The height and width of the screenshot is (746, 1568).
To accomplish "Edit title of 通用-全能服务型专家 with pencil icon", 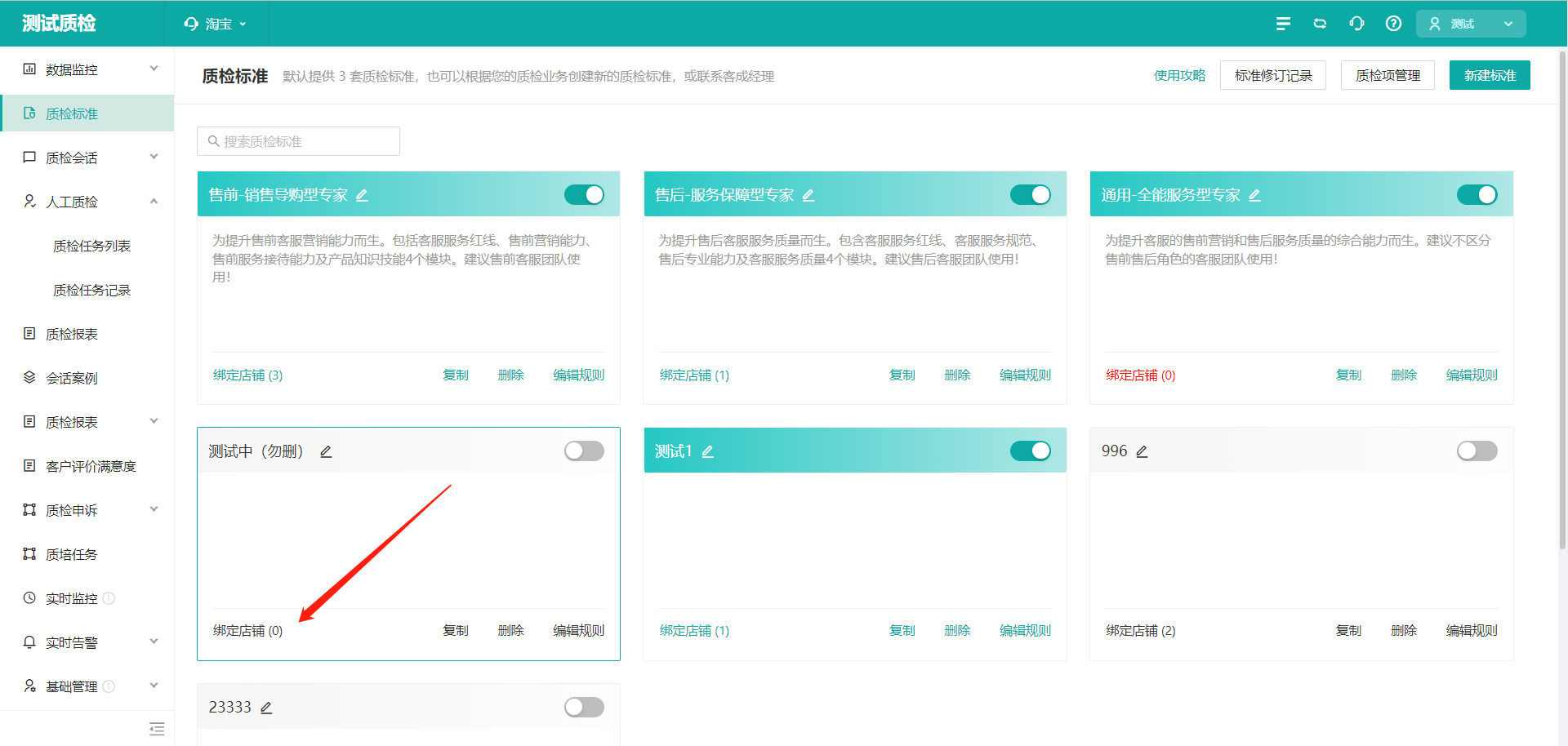I will [1254, 195].
